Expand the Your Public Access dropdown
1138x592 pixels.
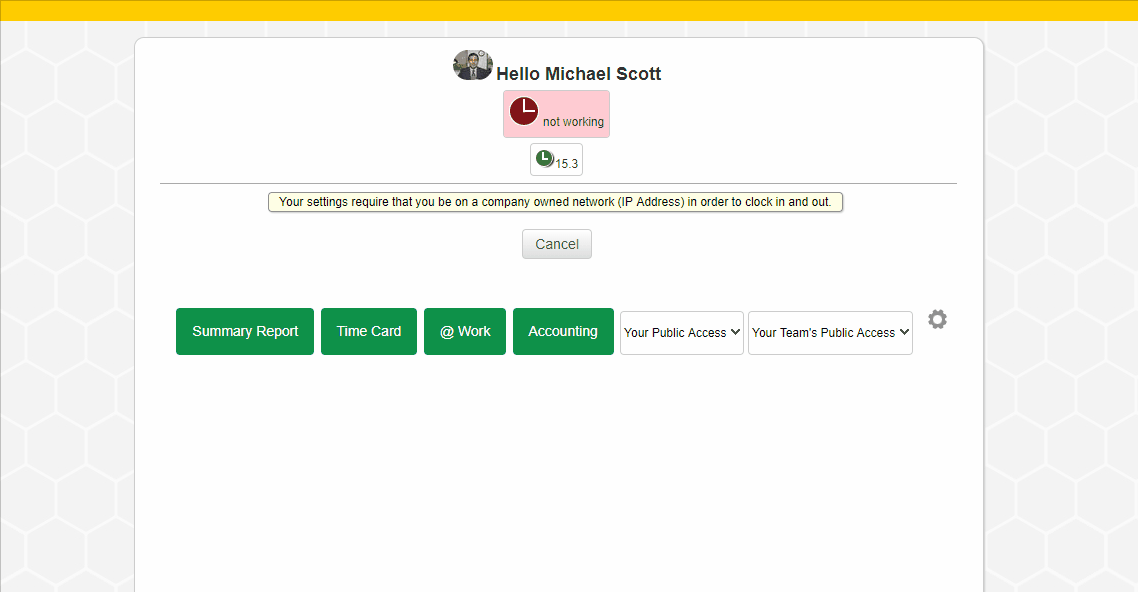point(681,333)
